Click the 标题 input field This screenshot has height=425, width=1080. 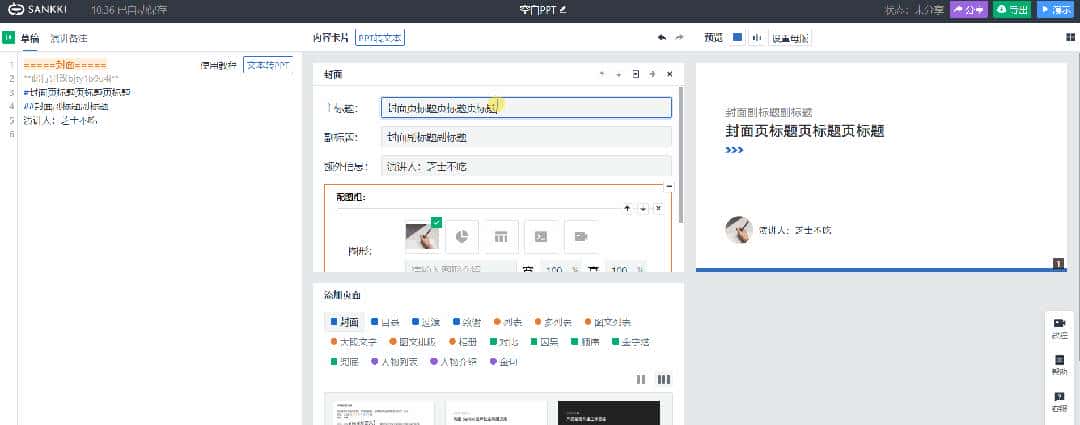point(526,108)
